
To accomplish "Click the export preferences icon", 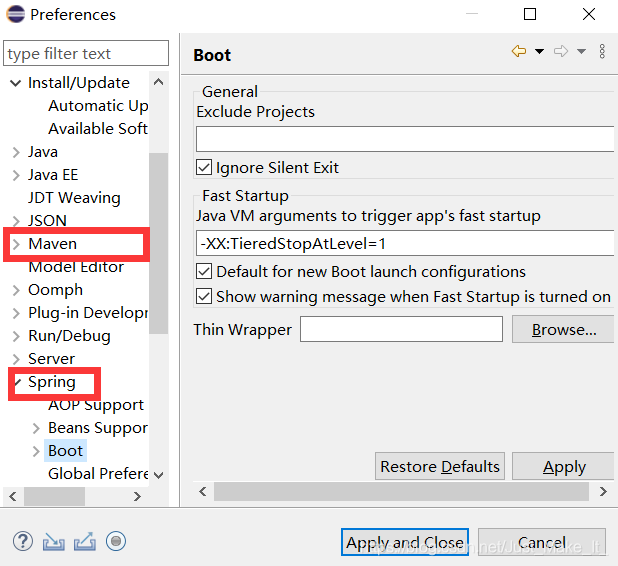I will (85, 541).
